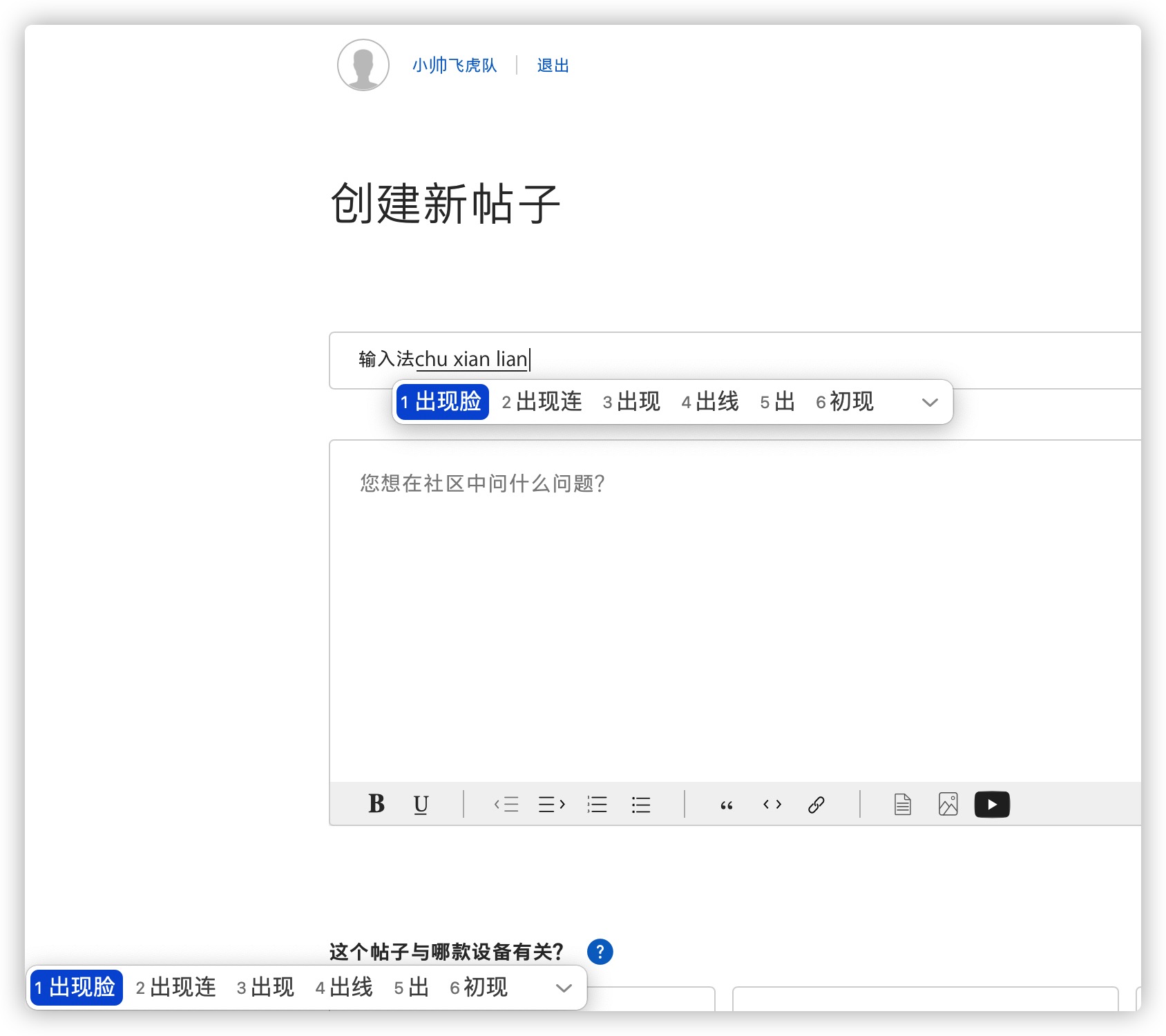Click 退出 to sign out
1166x1036 pixels.
(553, 66)
